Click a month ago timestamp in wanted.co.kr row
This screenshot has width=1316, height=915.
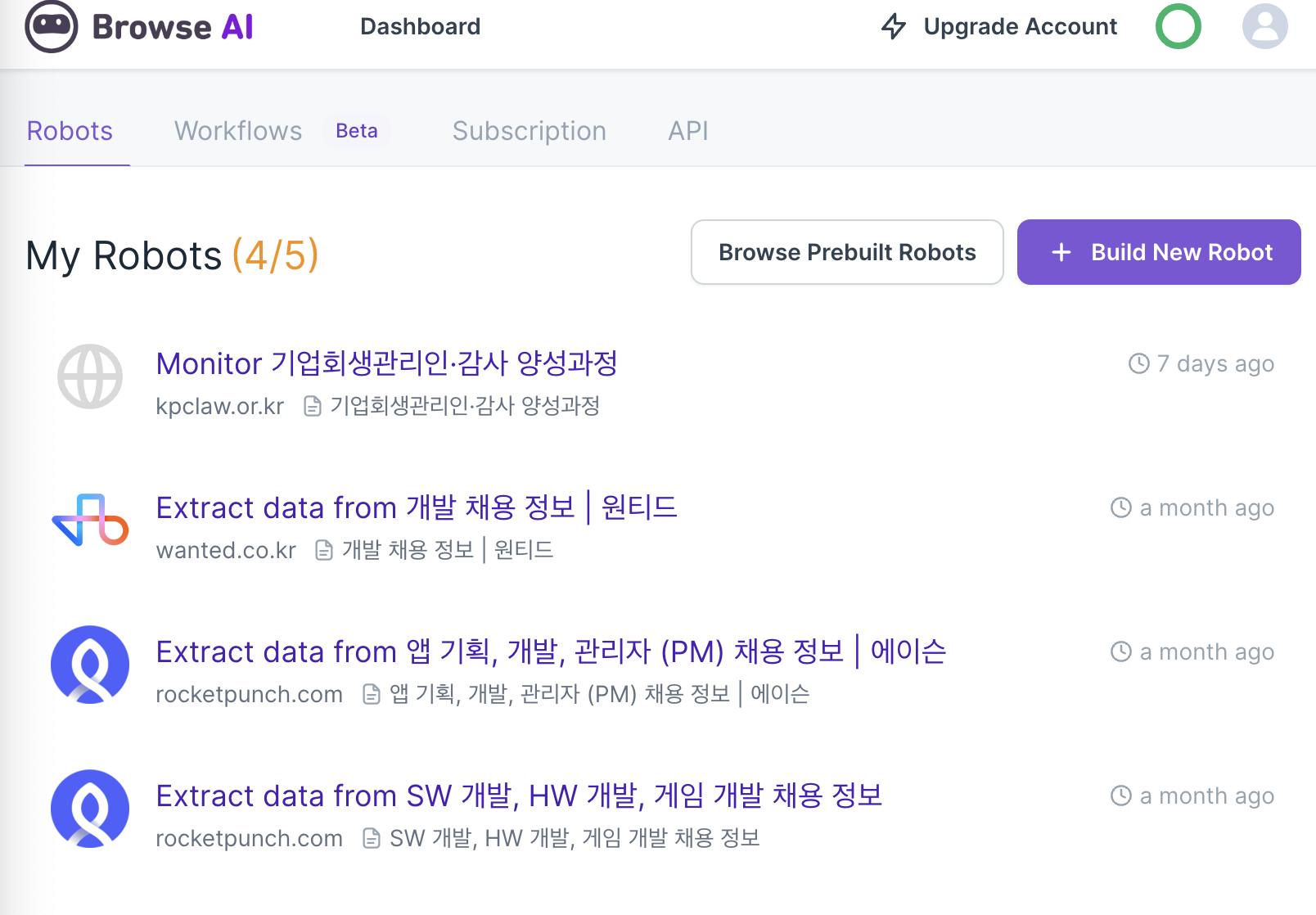(1207, 507)
